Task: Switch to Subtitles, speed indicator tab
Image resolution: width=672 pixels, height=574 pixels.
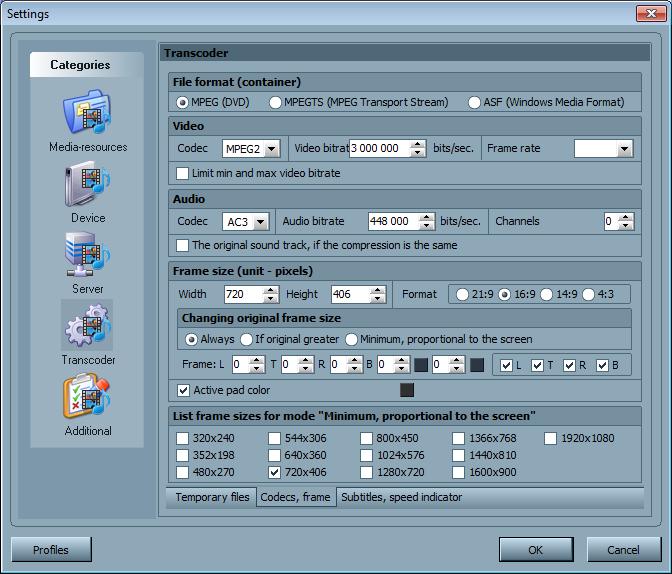Action: point(402,497)
